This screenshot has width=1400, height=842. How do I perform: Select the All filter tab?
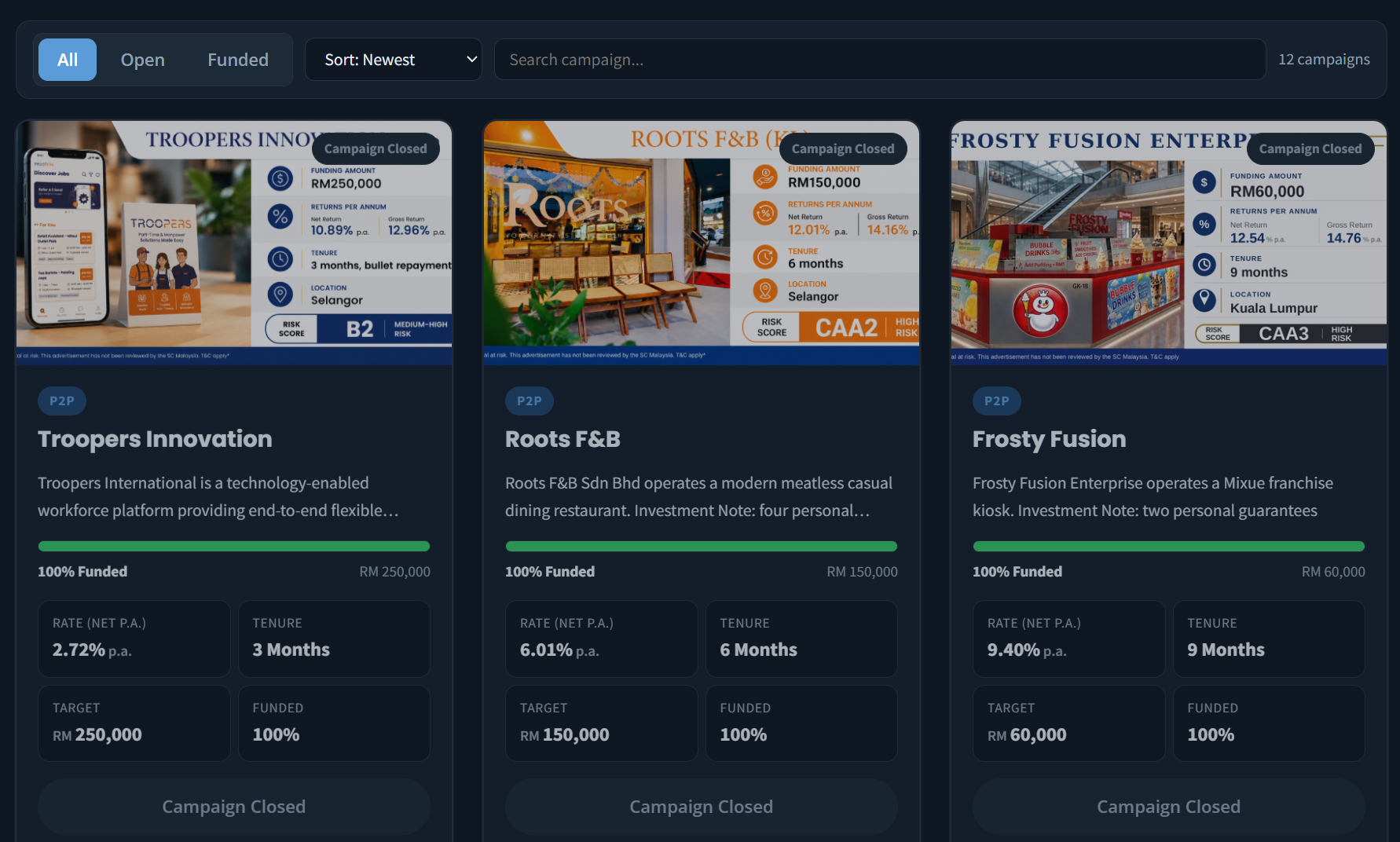(68, 60)
